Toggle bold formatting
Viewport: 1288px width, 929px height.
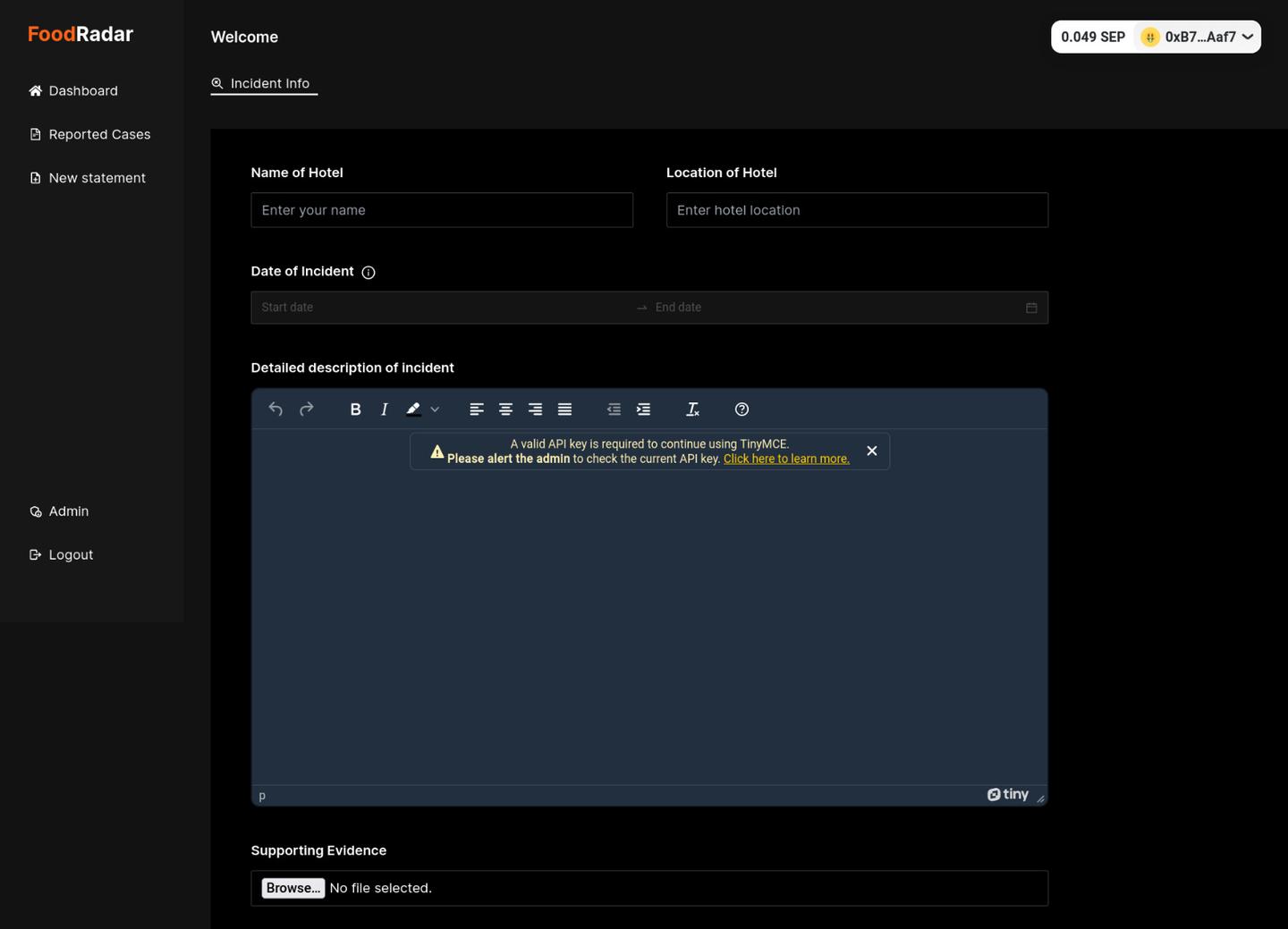355,409
